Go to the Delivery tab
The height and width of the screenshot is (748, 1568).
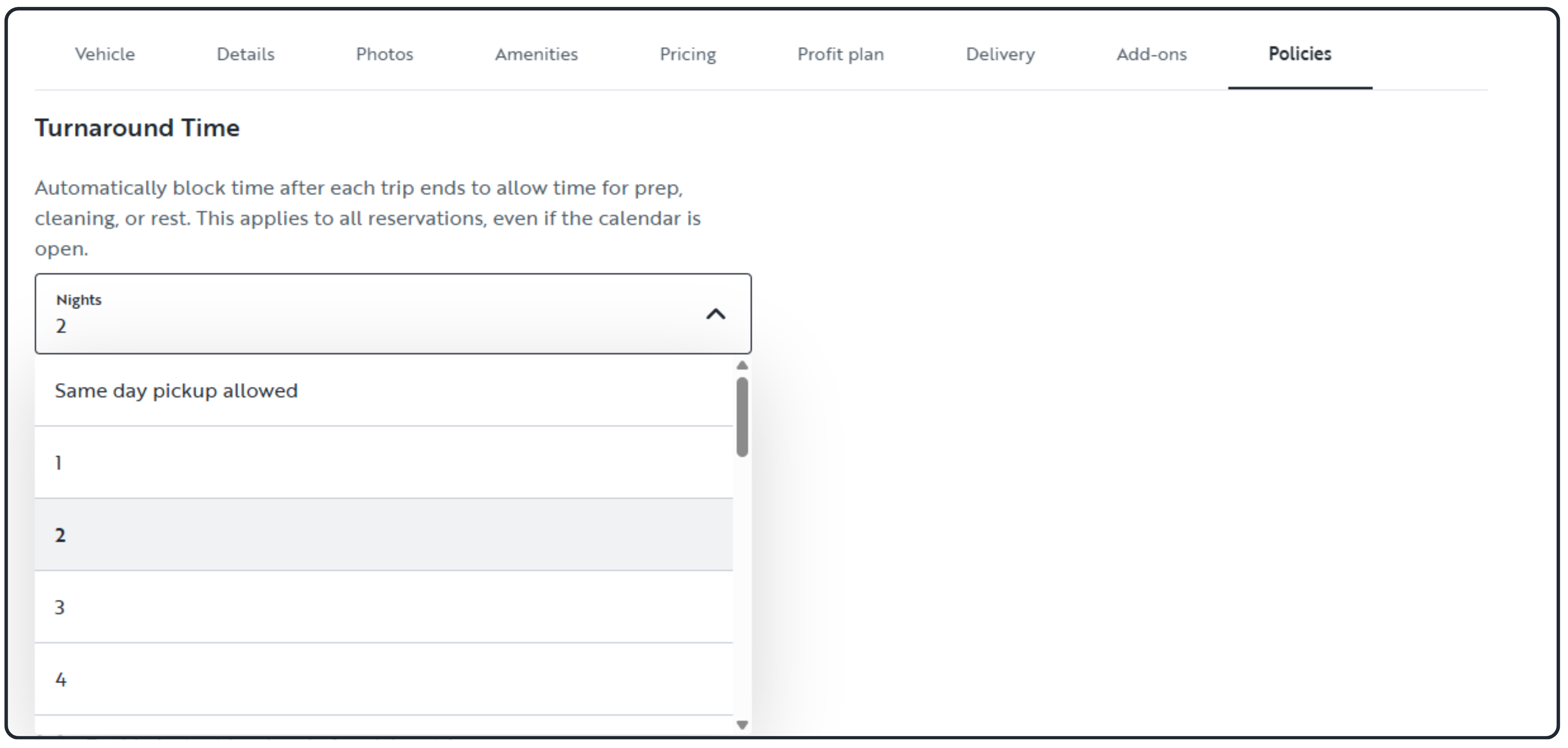click(1000, 54)
